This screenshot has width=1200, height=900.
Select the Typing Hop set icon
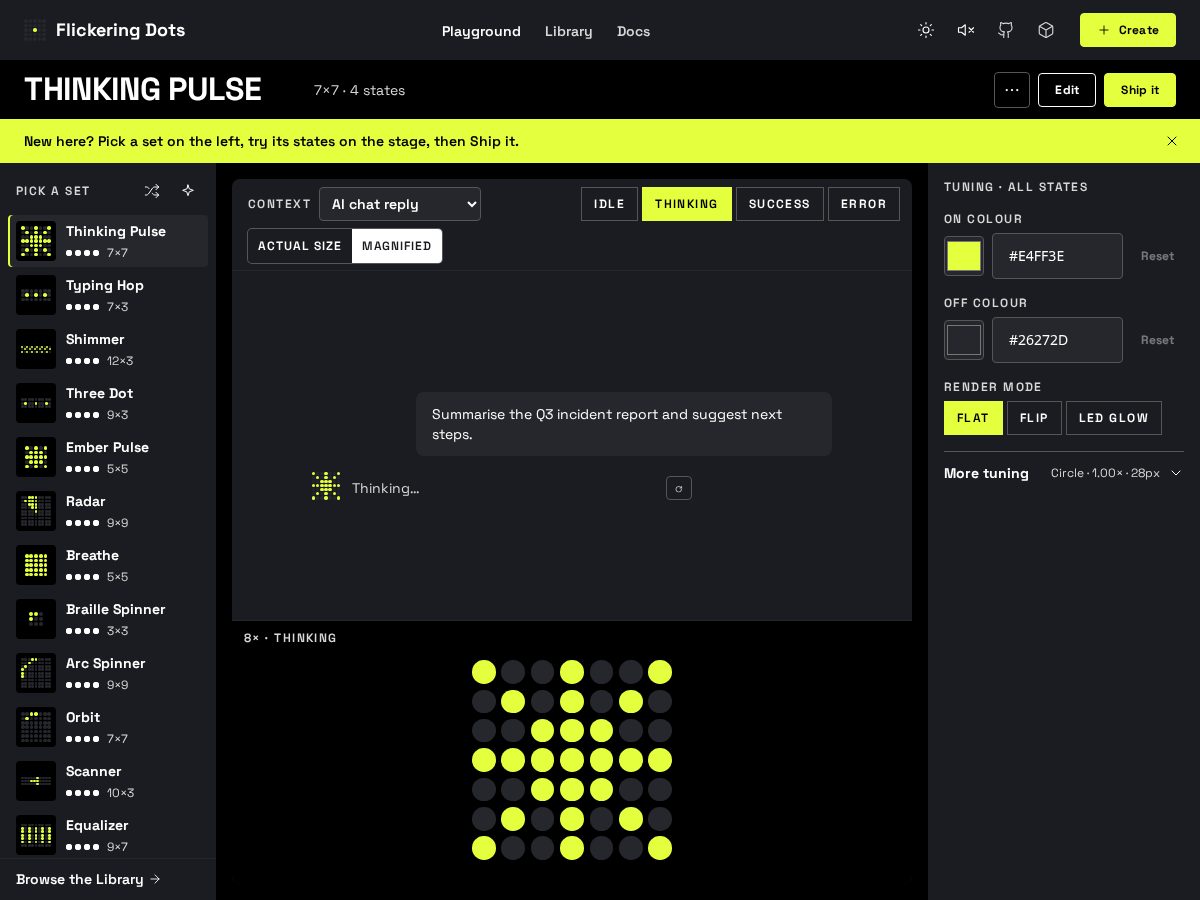click(36, 295)
